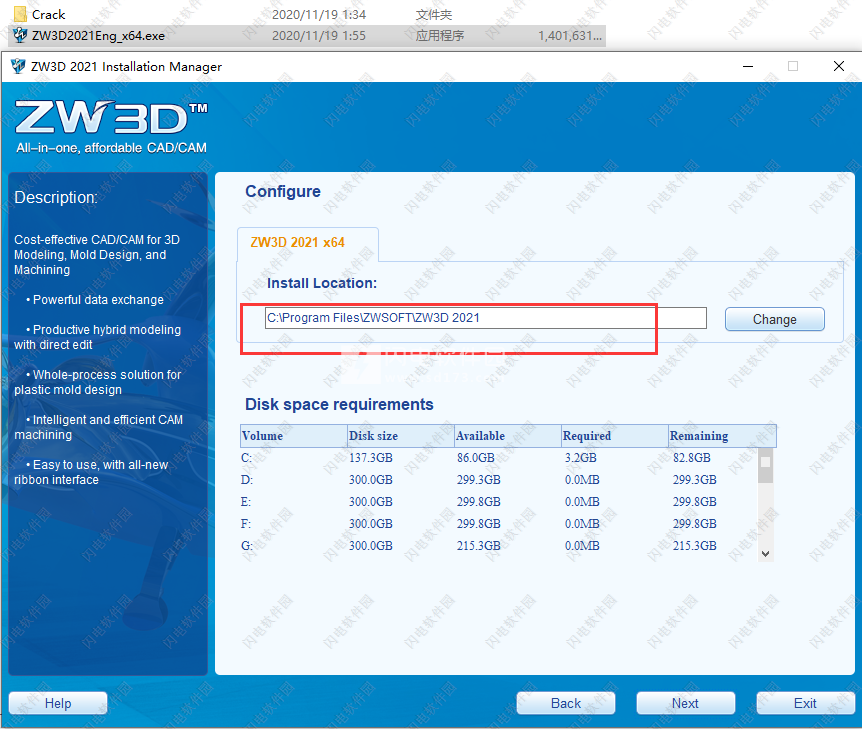Click the Crack folder icon
This screenshot has width=862, height=729.
click(x=20, y=14)
